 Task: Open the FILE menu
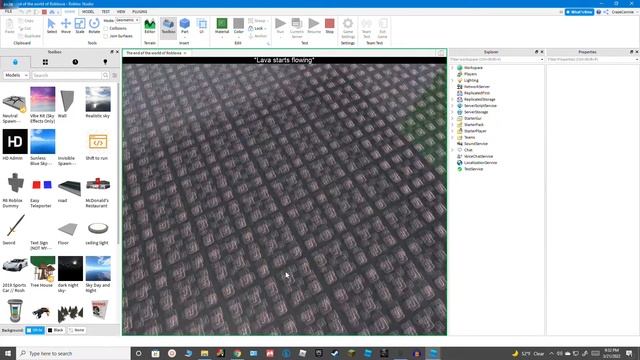click(x=8, y=12)
